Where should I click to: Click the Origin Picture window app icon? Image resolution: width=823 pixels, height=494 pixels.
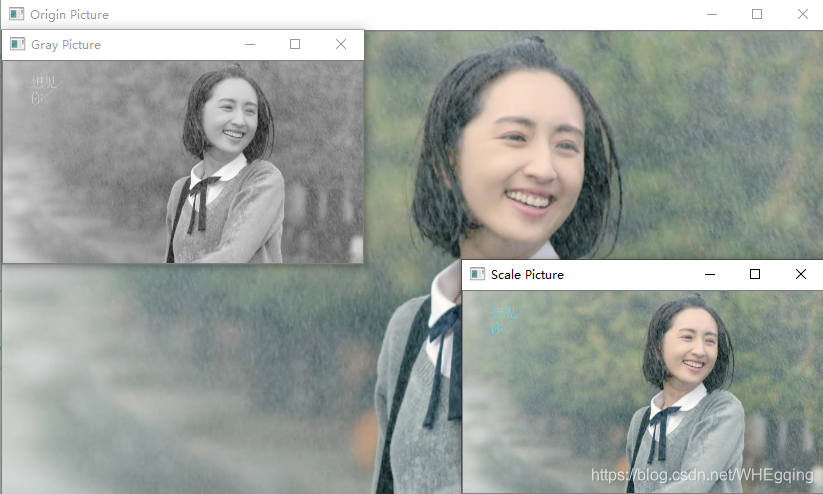click(x=16, y=14)
